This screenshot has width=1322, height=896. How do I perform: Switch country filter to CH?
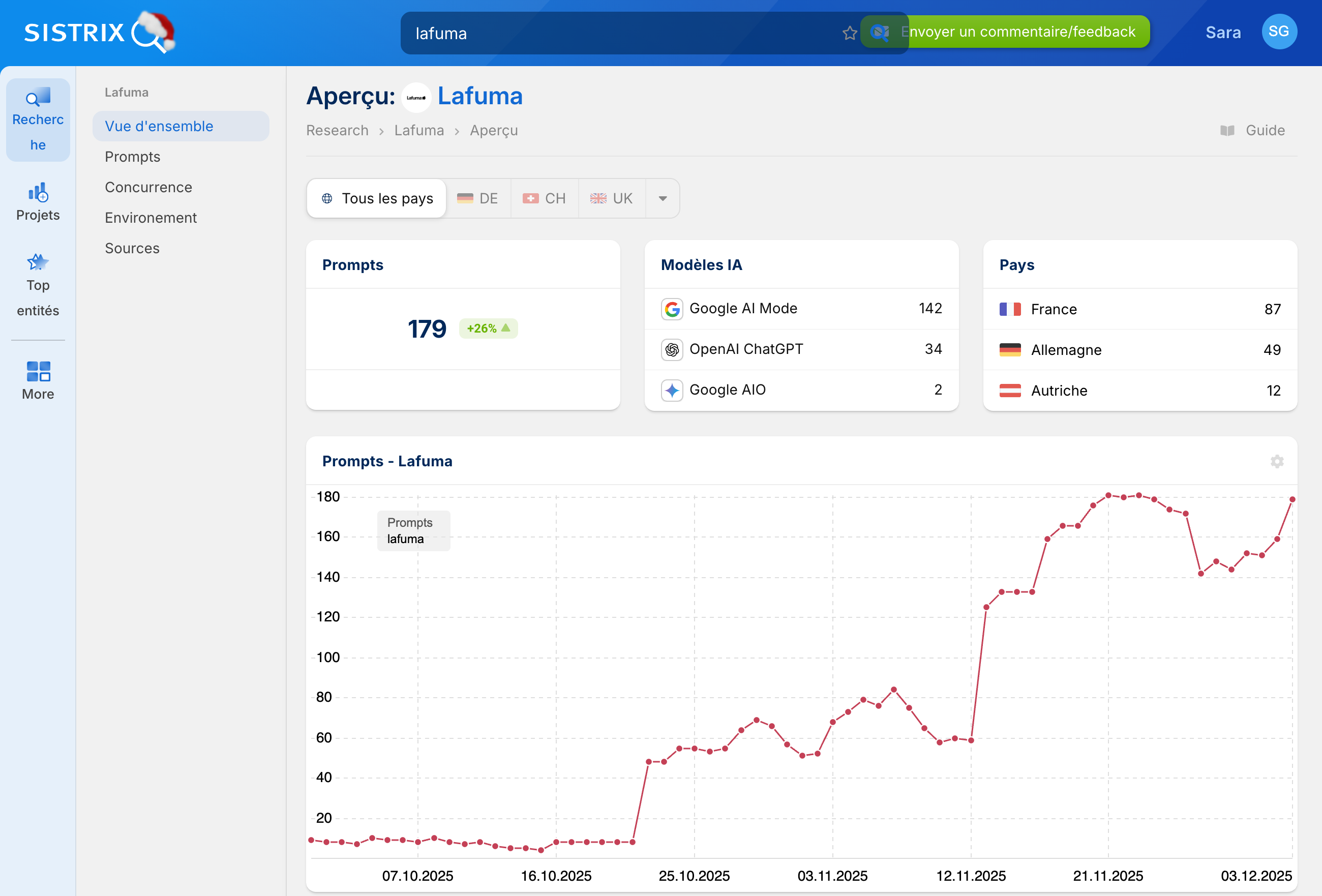point(545,198)
